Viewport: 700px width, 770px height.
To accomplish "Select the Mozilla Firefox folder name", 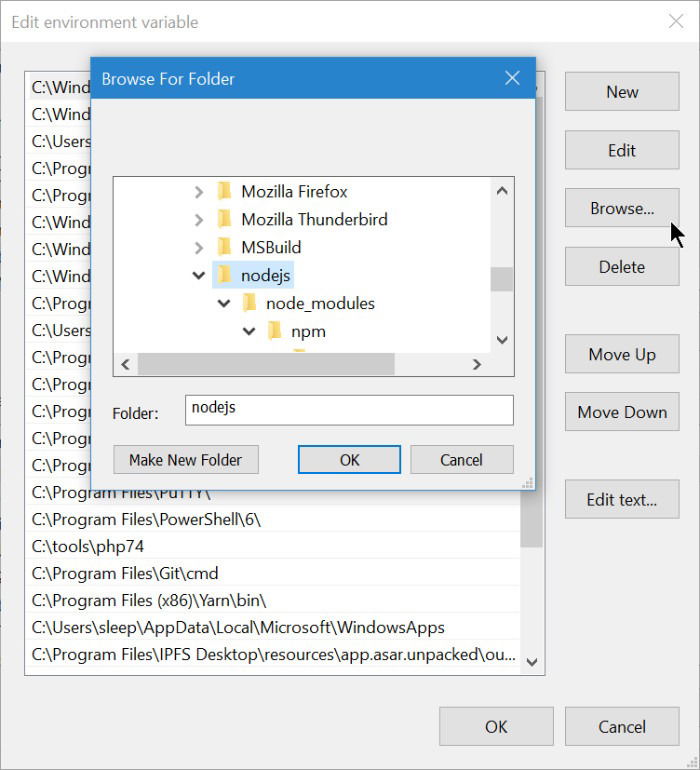I will pos(294,192).
